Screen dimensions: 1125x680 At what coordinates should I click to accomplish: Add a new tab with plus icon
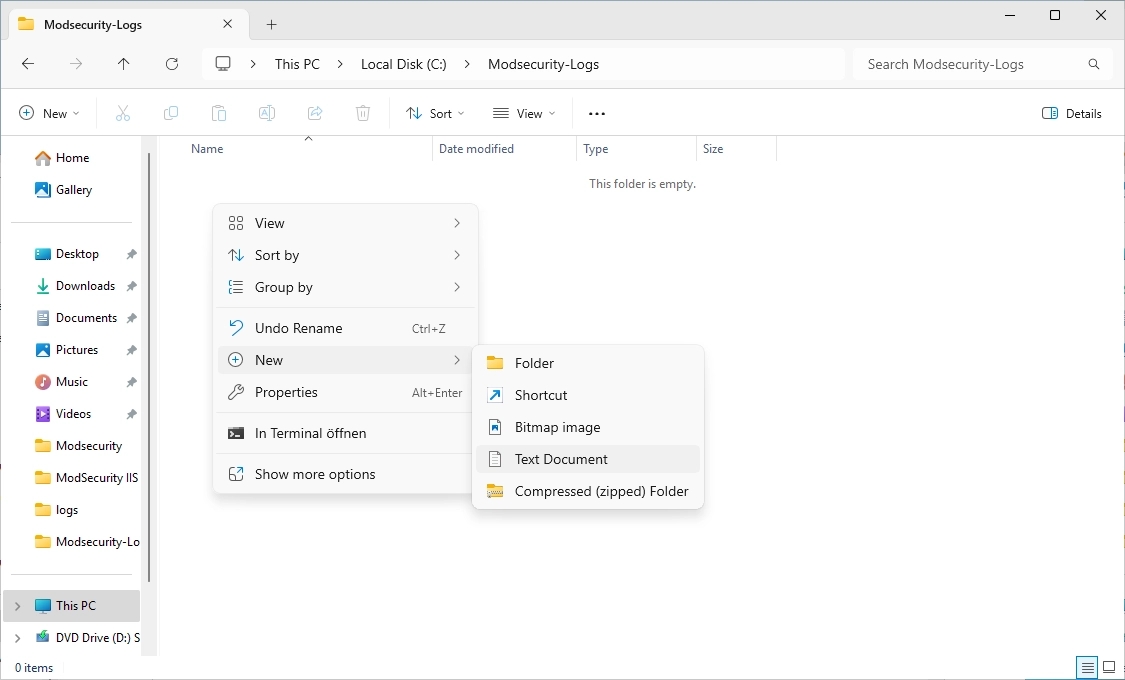click(271, 24)
